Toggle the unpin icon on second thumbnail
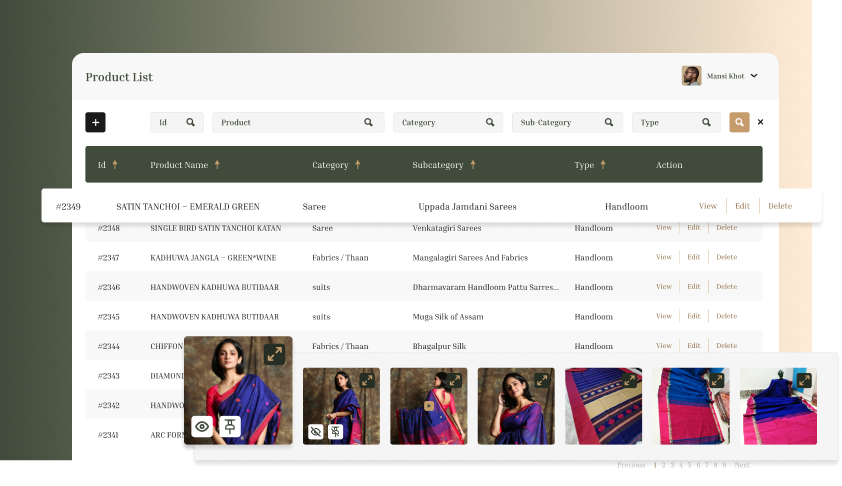This screenshot has width=842, height=486. [x=336, y=432]
